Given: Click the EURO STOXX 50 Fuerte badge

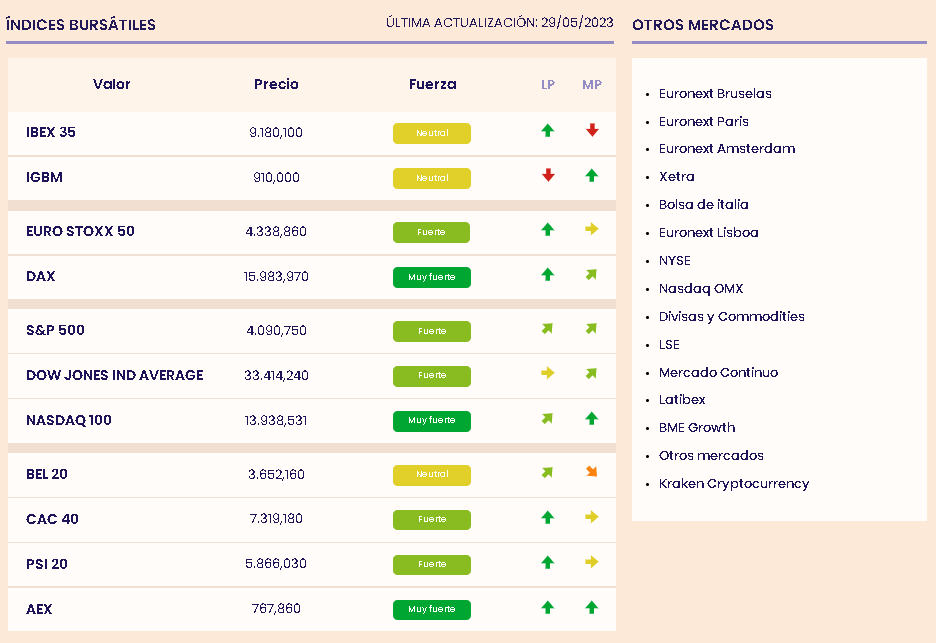Looking at the screenshot, I should point(432,232).
